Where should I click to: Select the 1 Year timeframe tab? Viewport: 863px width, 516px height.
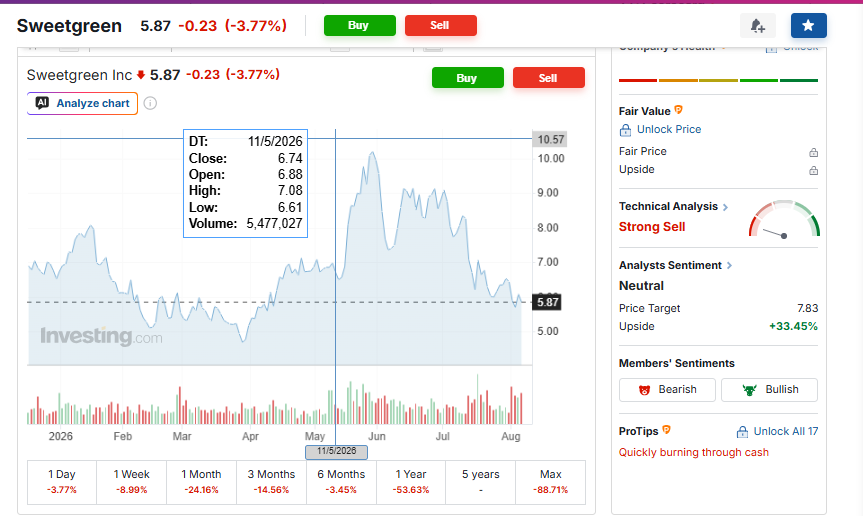[411, 482]
